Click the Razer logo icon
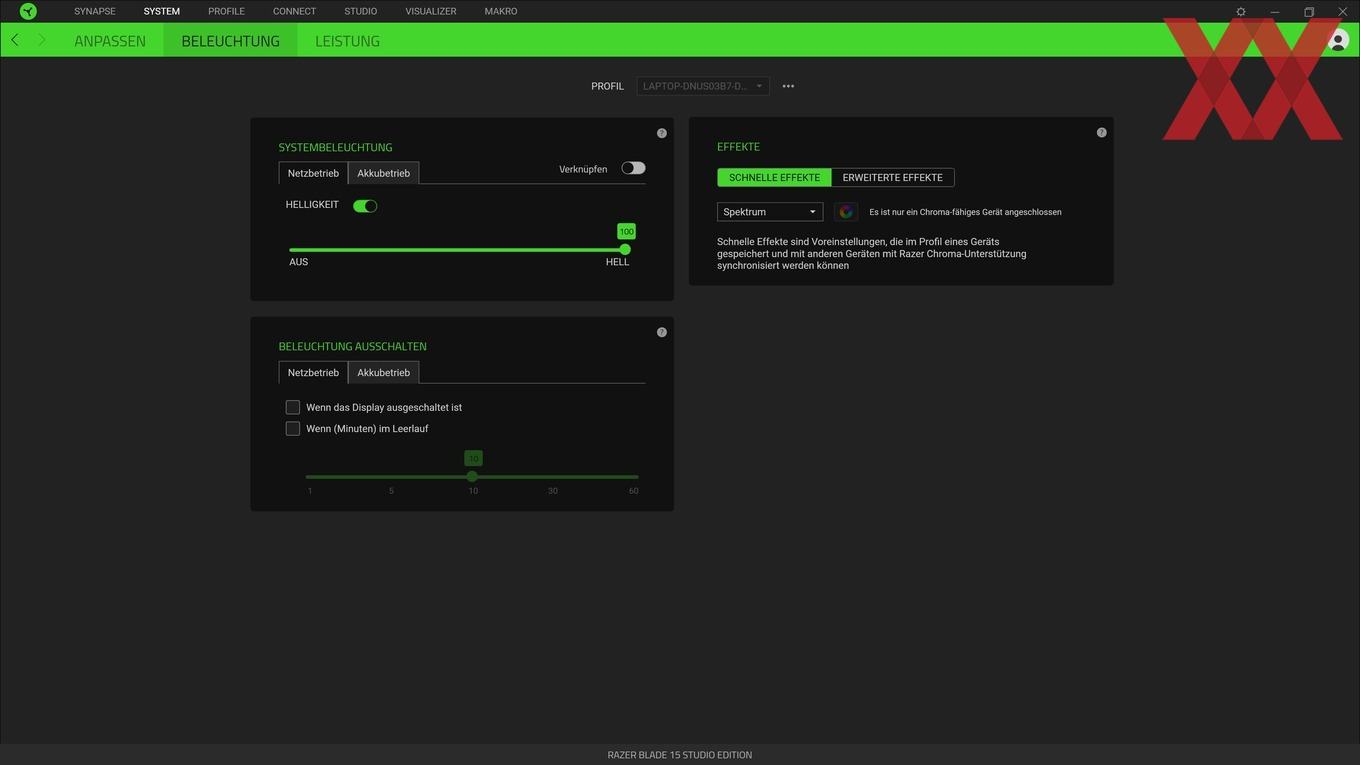Image resolution: width=1360 pixels, height=765 pixels. click(28, 11)
